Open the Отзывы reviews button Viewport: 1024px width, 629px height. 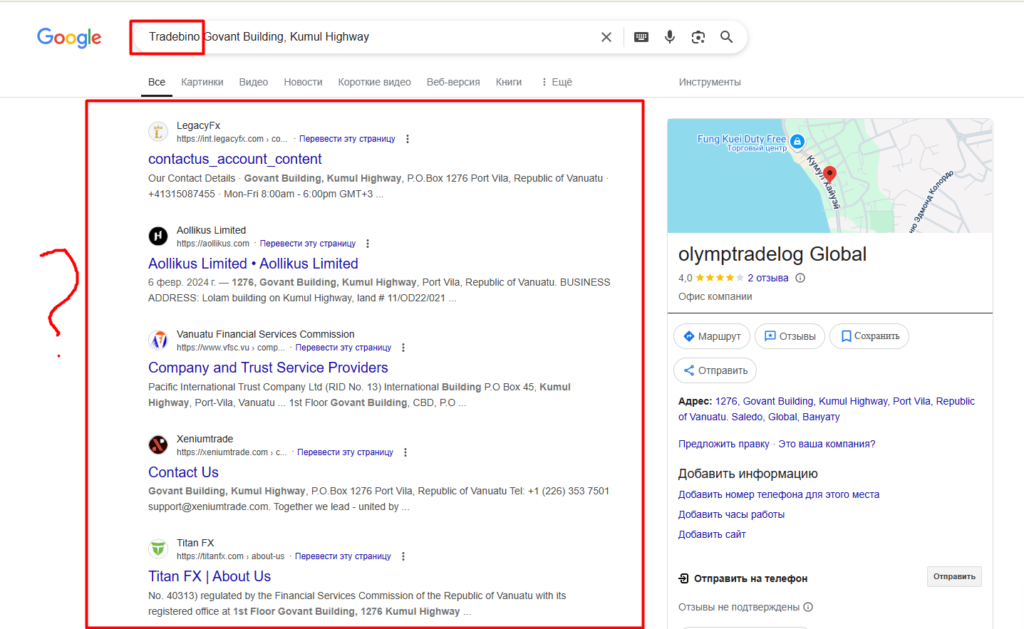[790, 336]
